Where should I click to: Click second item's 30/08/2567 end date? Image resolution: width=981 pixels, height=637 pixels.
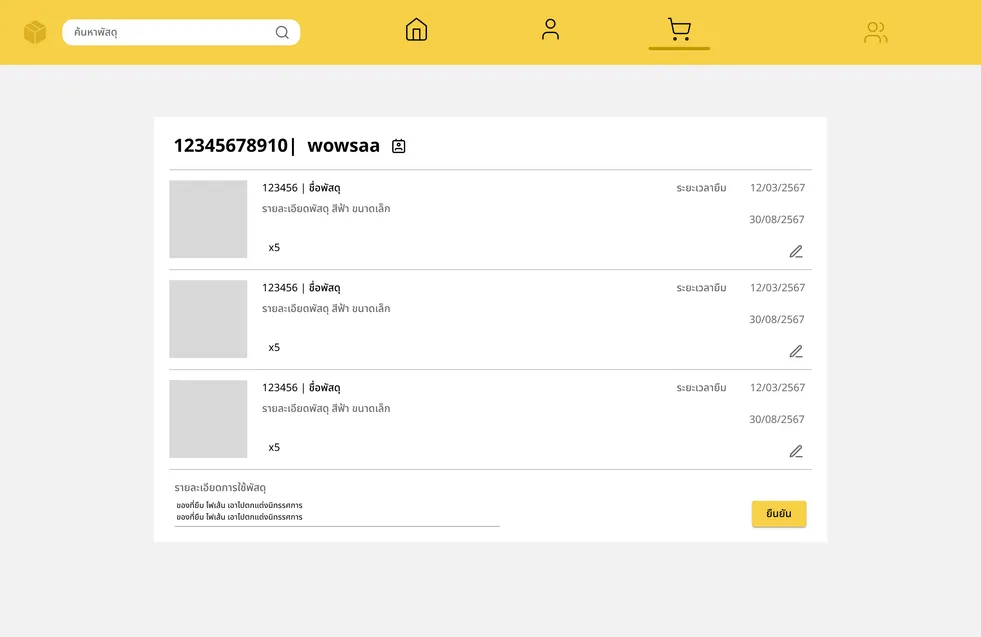[777, 320]
